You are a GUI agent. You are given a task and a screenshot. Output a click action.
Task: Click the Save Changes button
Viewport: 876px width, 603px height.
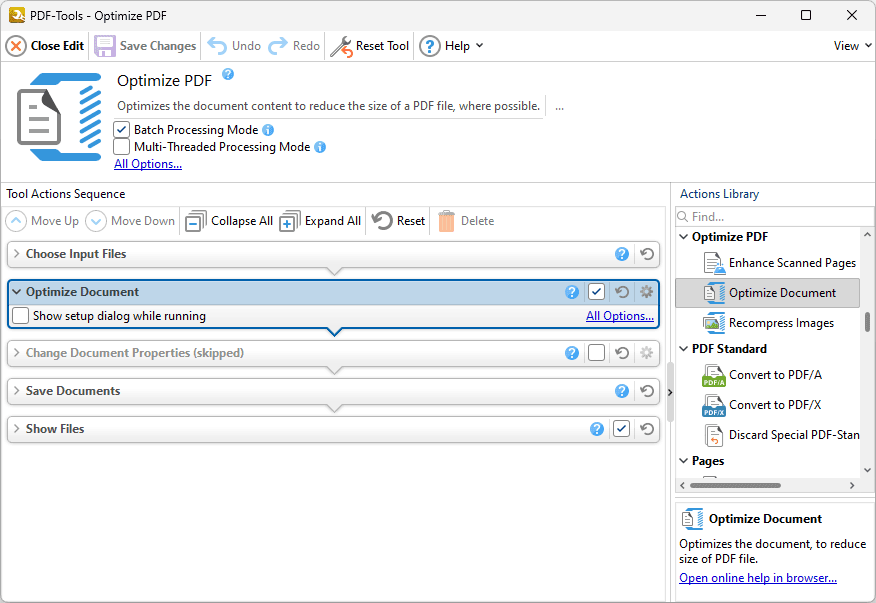point(144,45)
